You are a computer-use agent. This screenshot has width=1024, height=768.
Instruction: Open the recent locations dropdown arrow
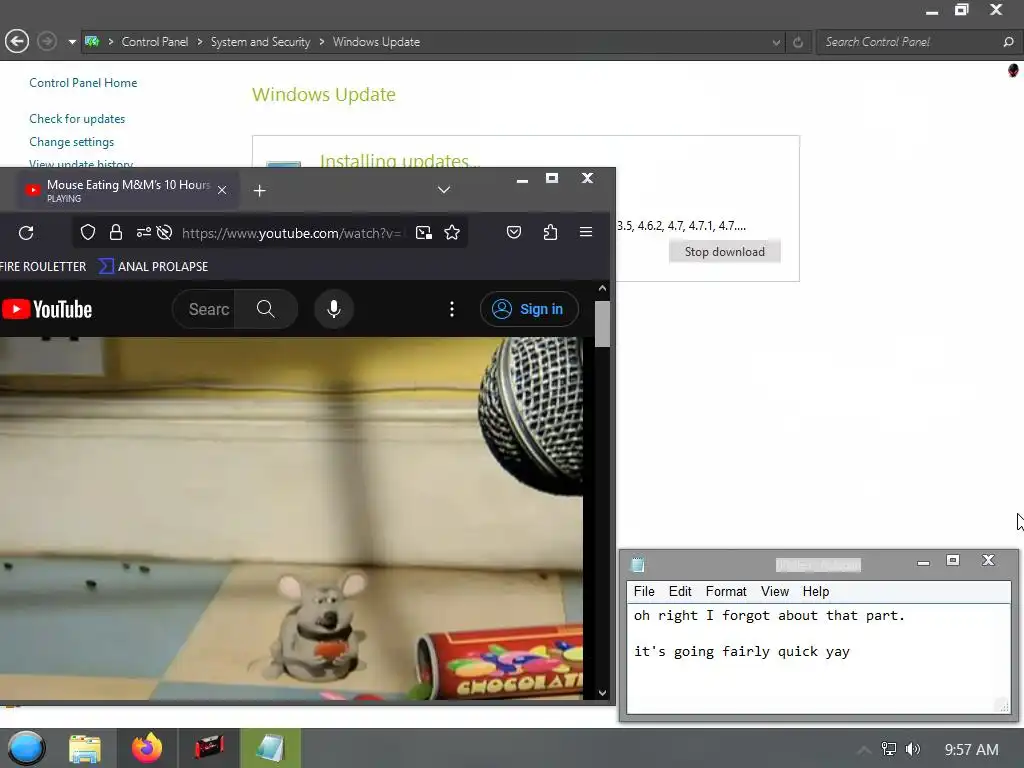(72, 42)
